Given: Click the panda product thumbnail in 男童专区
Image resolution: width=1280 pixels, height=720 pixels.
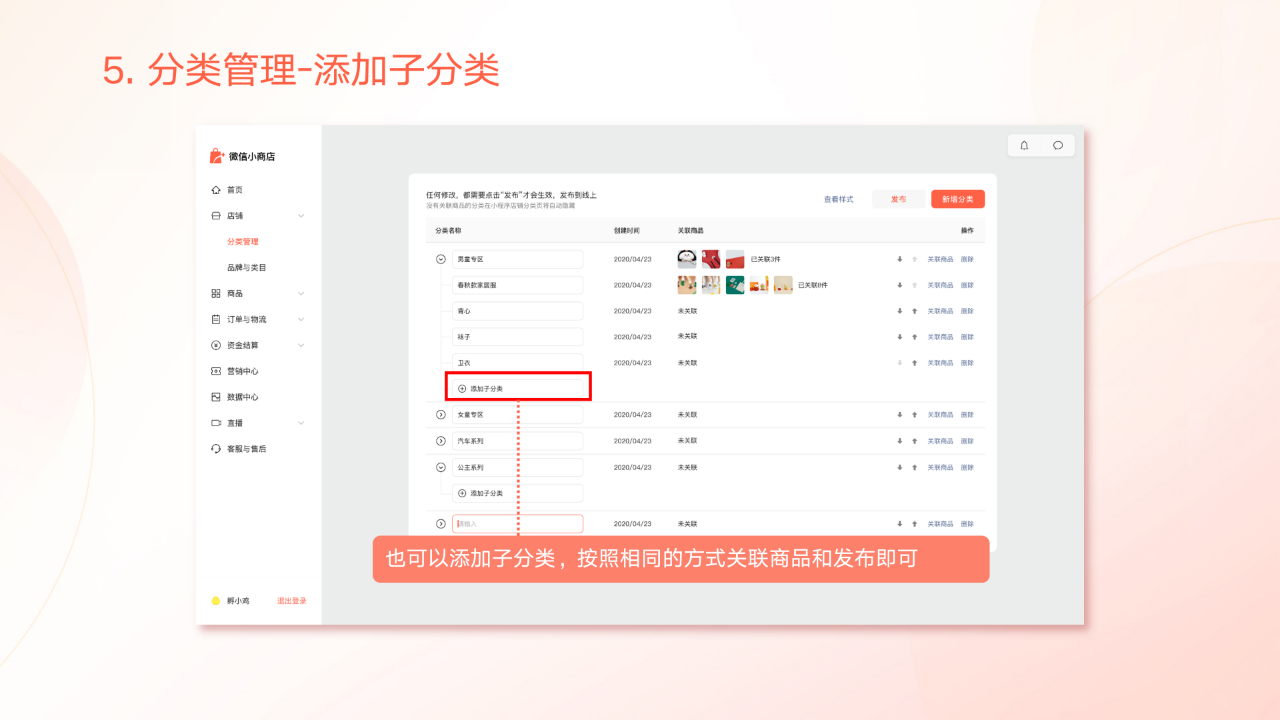Looking at the screenshot, I should [687, 259].
